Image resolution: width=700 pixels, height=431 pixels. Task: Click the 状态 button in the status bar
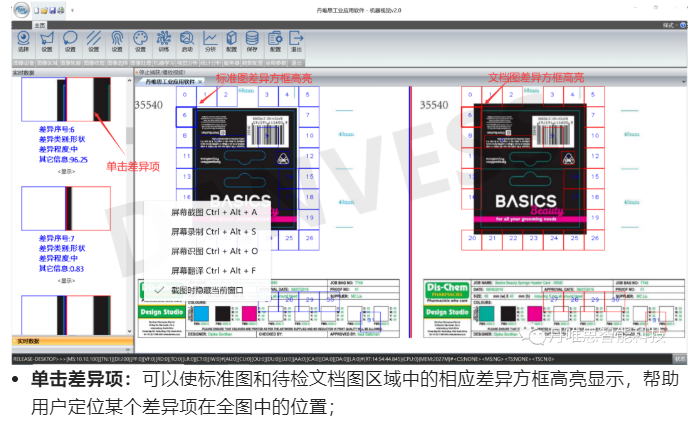tap(680, 359)
